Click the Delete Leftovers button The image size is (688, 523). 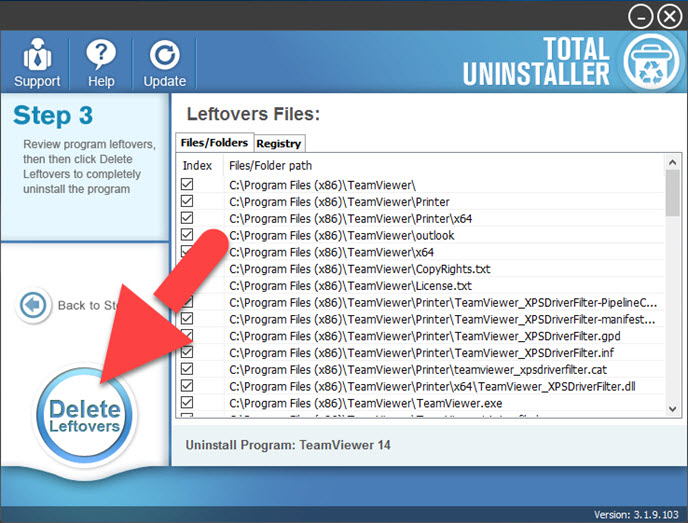[84, 416]
